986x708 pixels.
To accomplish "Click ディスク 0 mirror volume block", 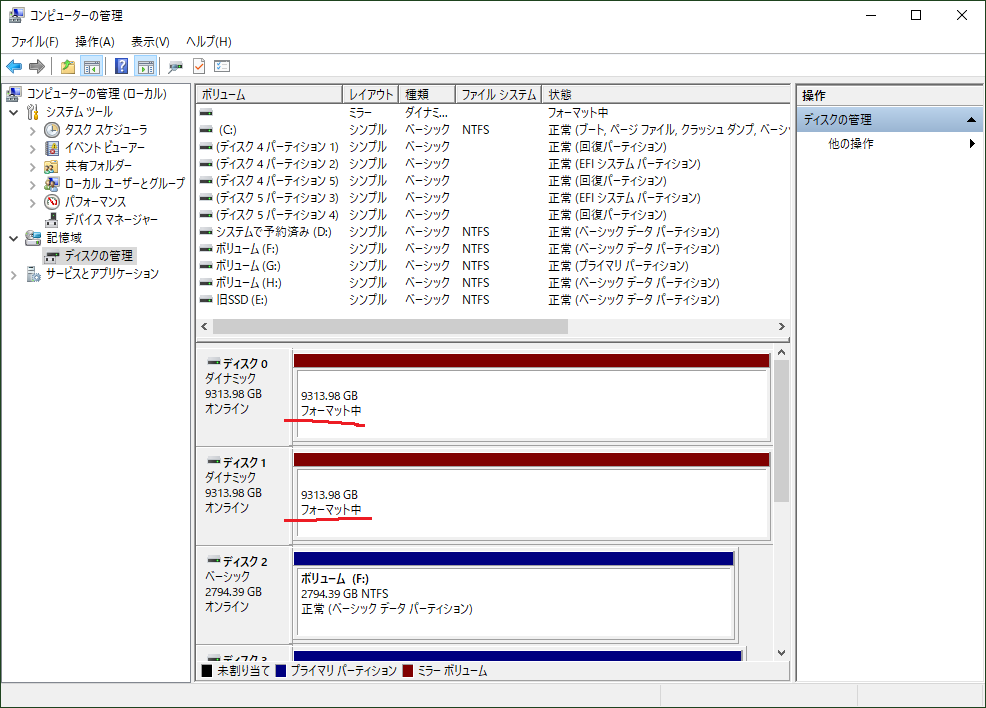I will (x=531, y=397).
